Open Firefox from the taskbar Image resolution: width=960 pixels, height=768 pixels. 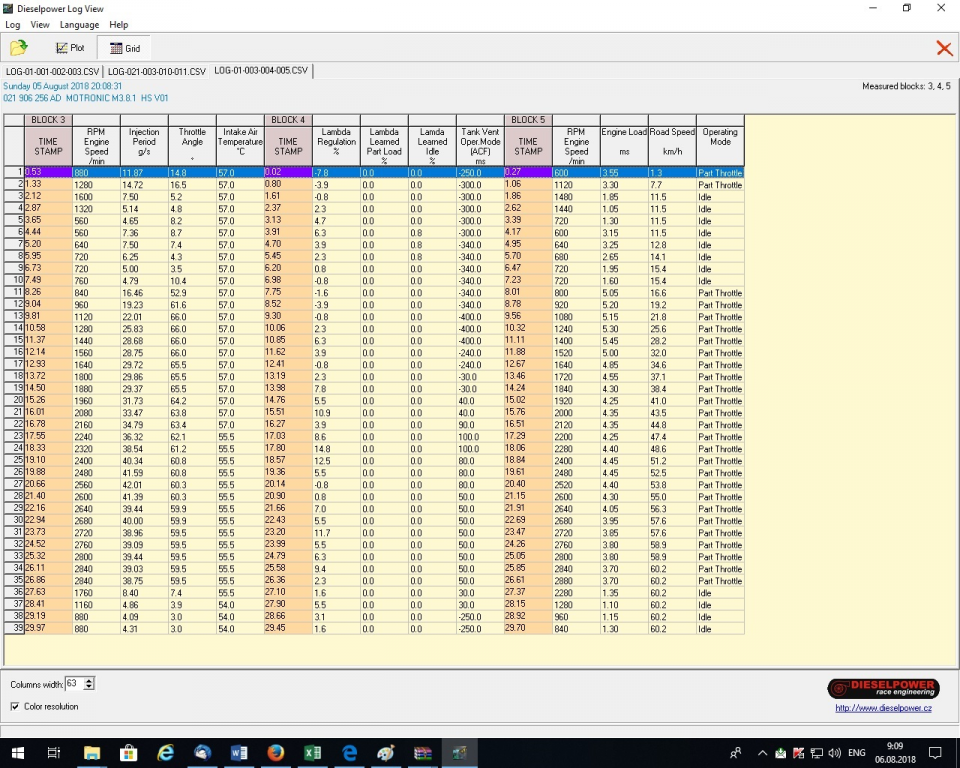[275, 752]
